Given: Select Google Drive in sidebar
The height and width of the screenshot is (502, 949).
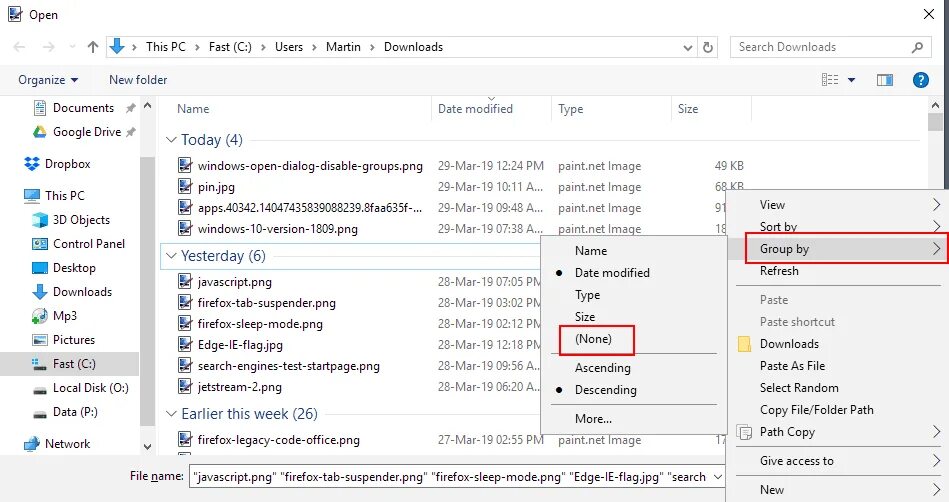Looking at the screenshot, I should (x=87, y=132).
